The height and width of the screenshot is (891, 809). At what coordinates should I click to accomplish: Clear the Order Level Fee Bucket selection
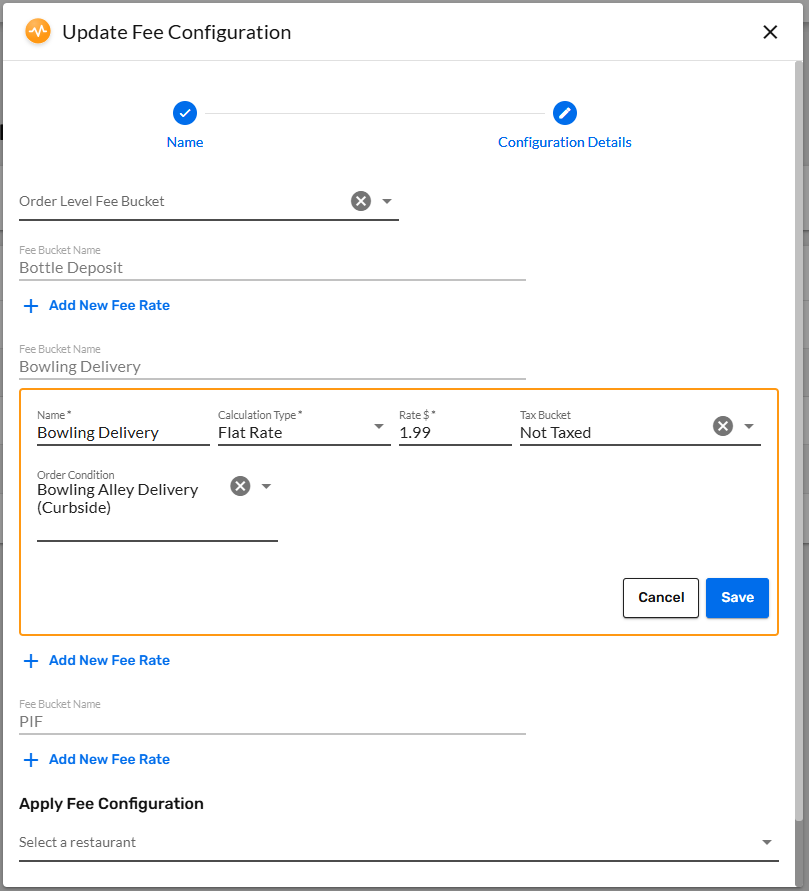[360, 200]
